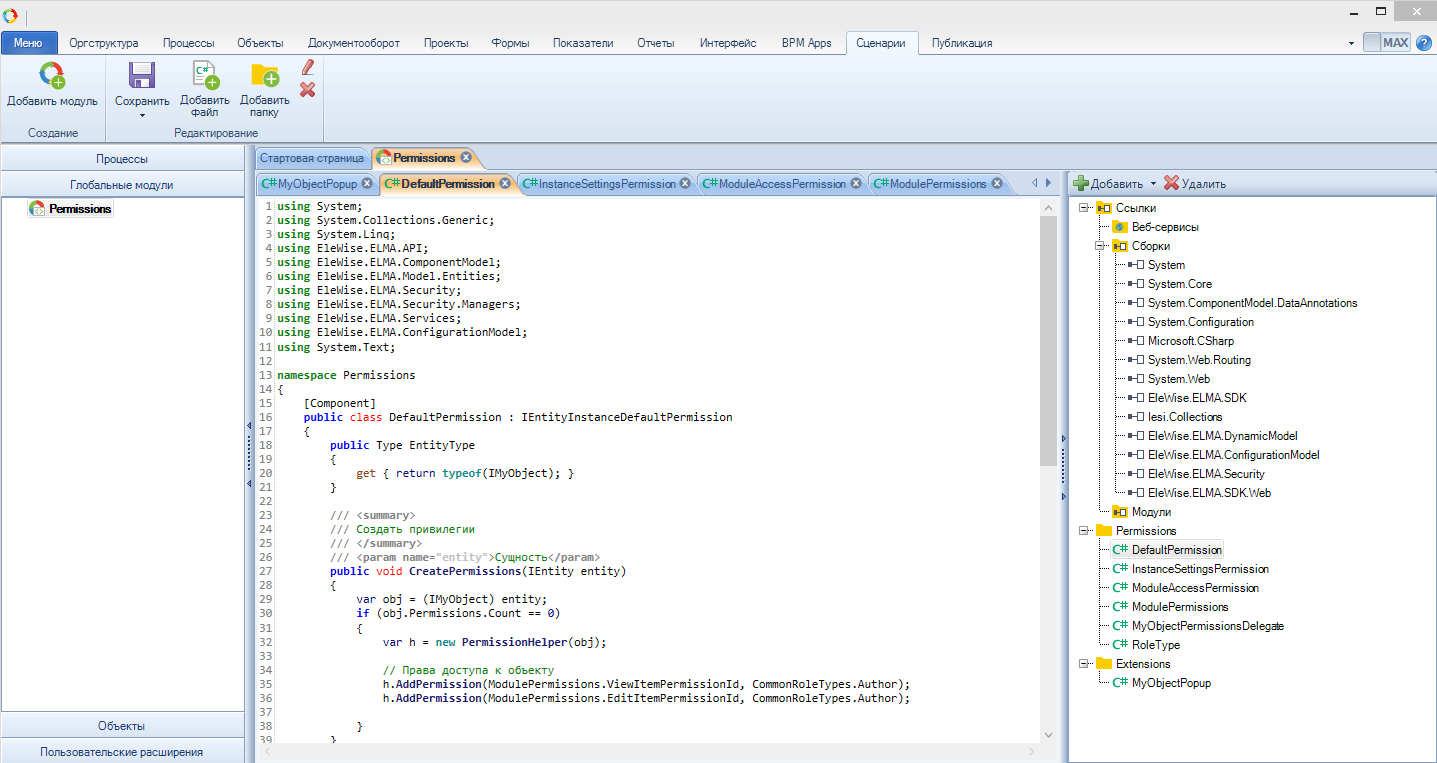Screen dimensions: 1437x763
Task: Open the Добавить dropdown arrow in references panel
Action: pos(1153,184)
